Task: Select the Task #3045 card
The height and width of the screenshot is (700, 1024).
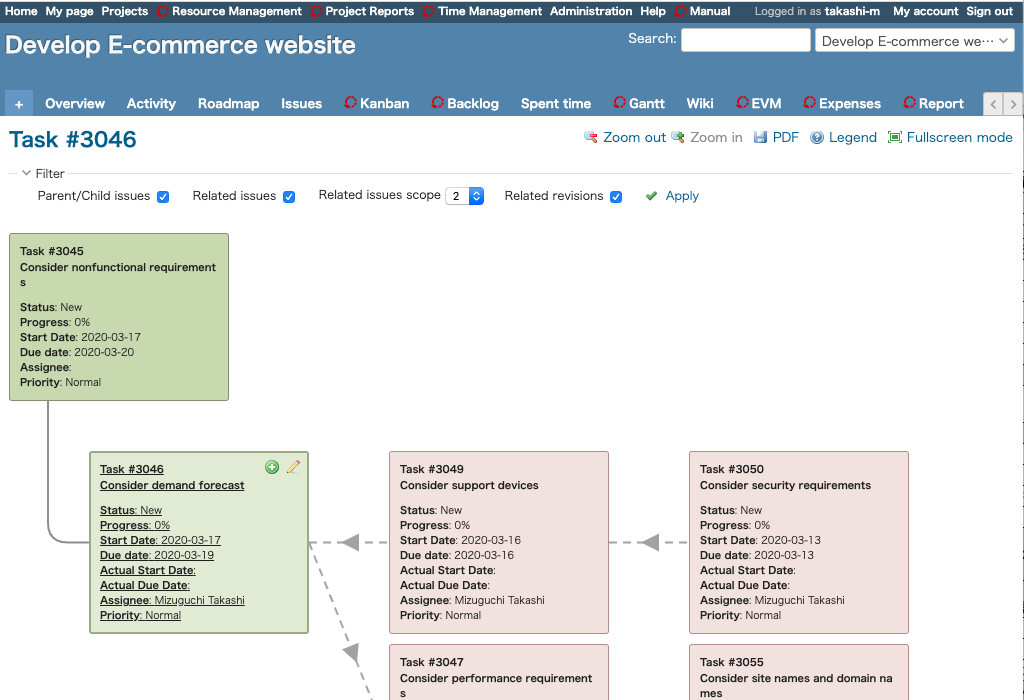Action: click(119, 317)
